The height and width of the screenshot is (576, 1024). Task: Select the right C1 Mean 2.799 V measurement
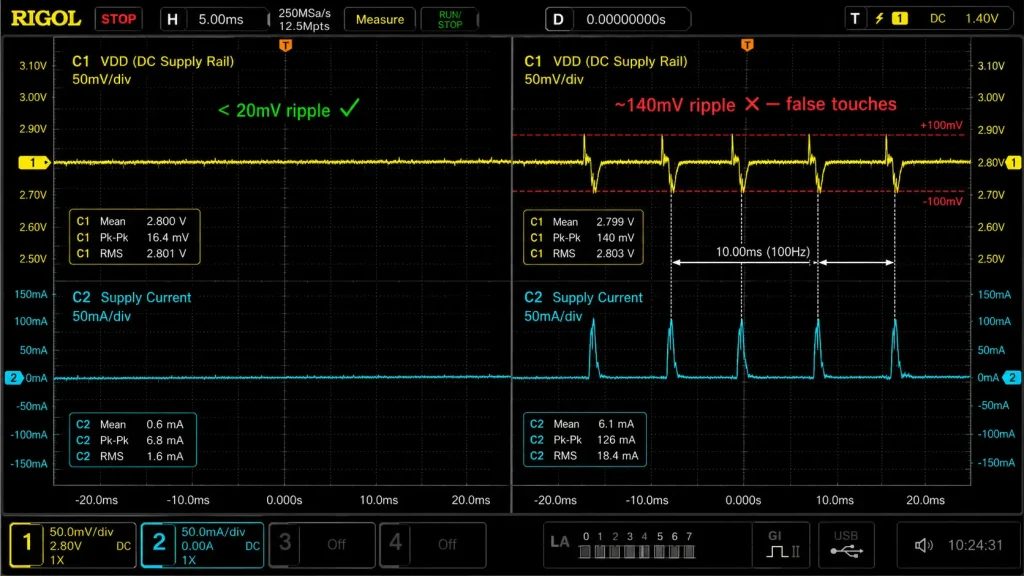tap(582, 222)
